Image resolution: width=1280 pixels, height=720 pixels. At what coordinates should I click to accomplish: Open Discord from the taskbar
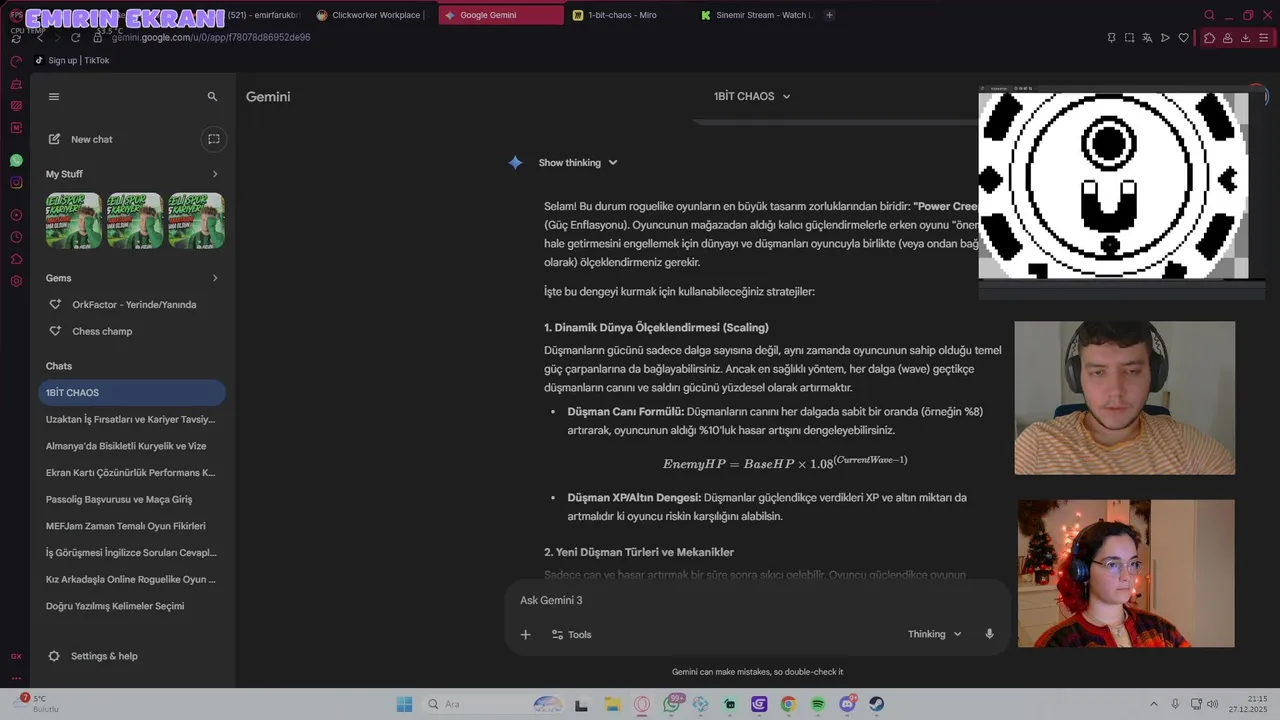pyautogui.click(x=848, y=704)
